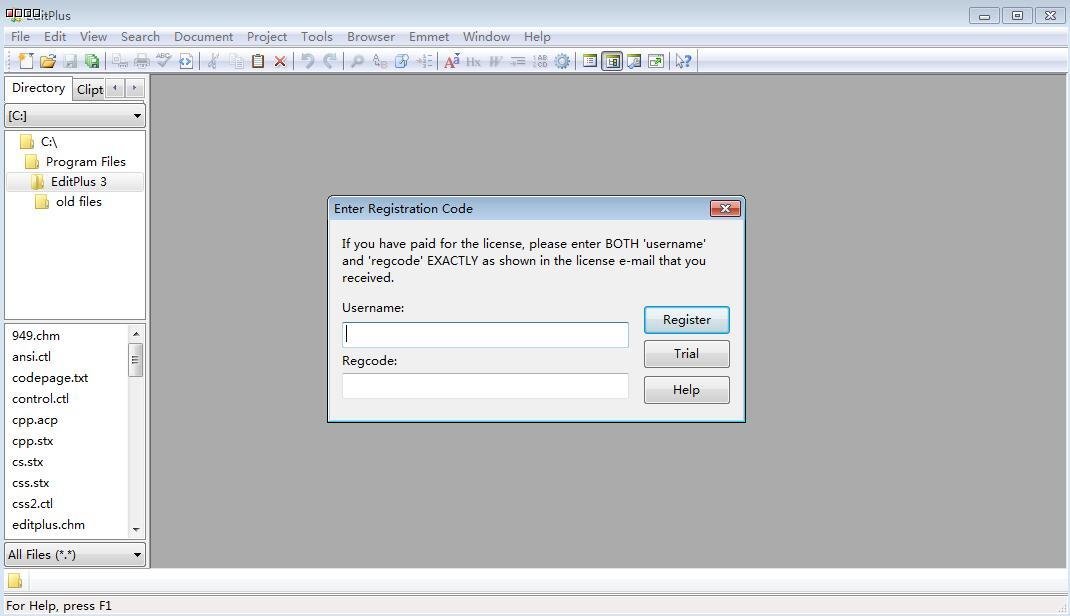Open the Emmet menu

click(x=429, y=37)
